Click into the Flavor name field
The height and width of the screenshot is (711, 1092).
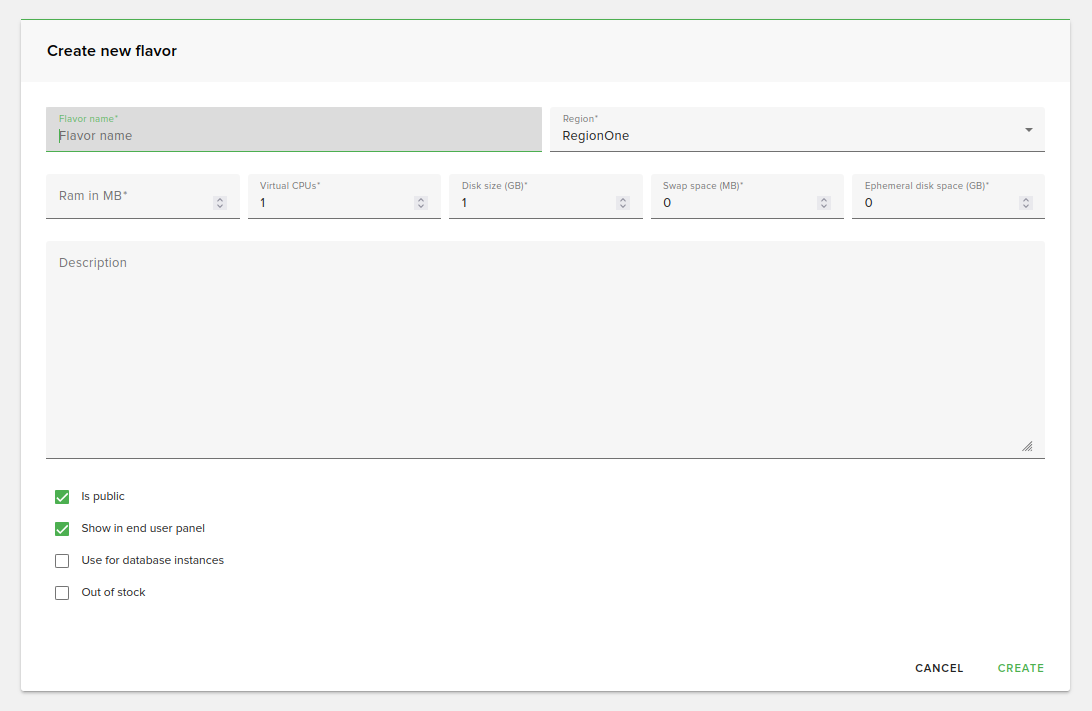pos(293,135)
